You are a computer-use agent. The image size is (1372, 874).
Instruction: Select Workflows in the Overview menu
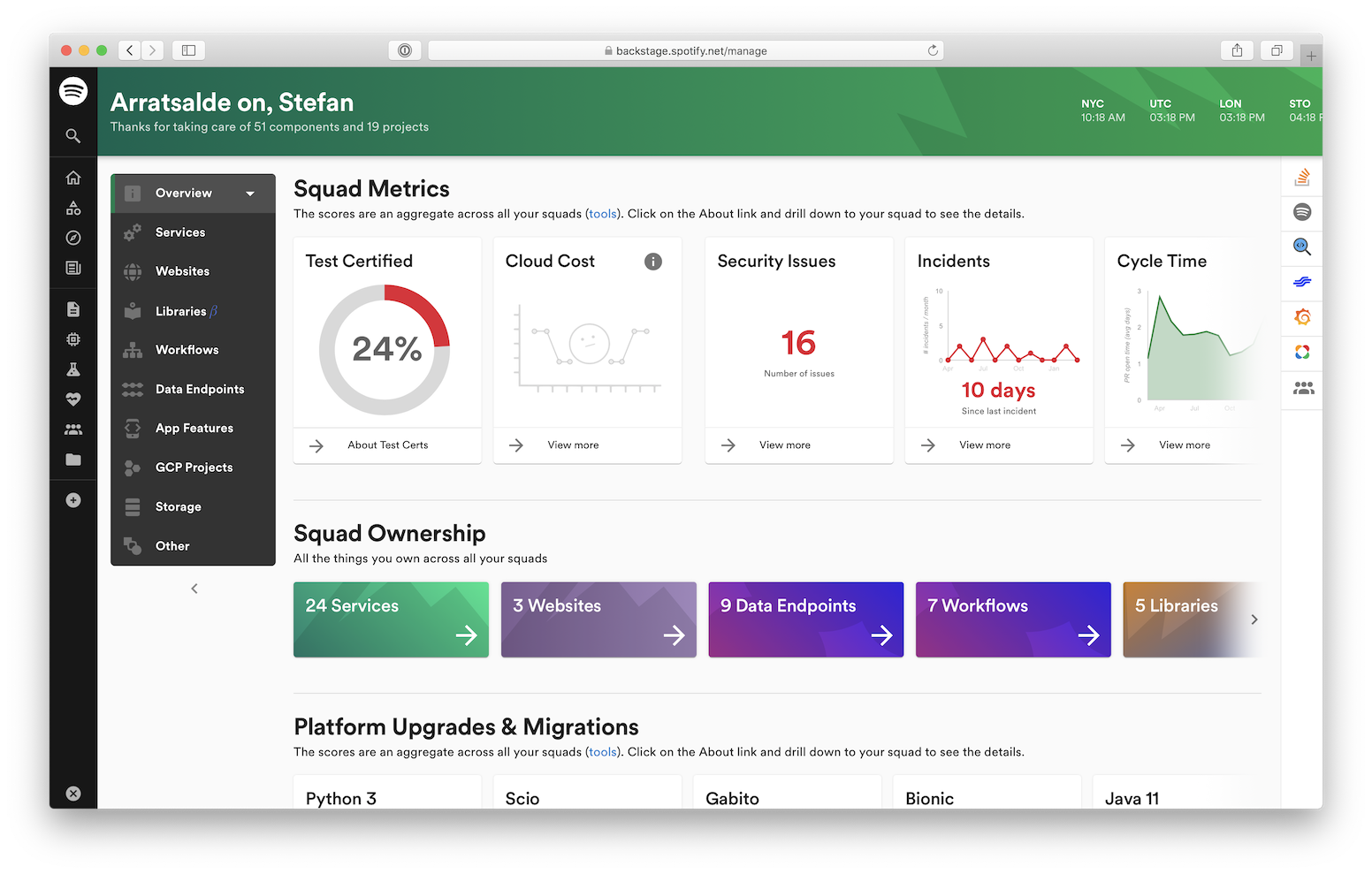[188, 350]
